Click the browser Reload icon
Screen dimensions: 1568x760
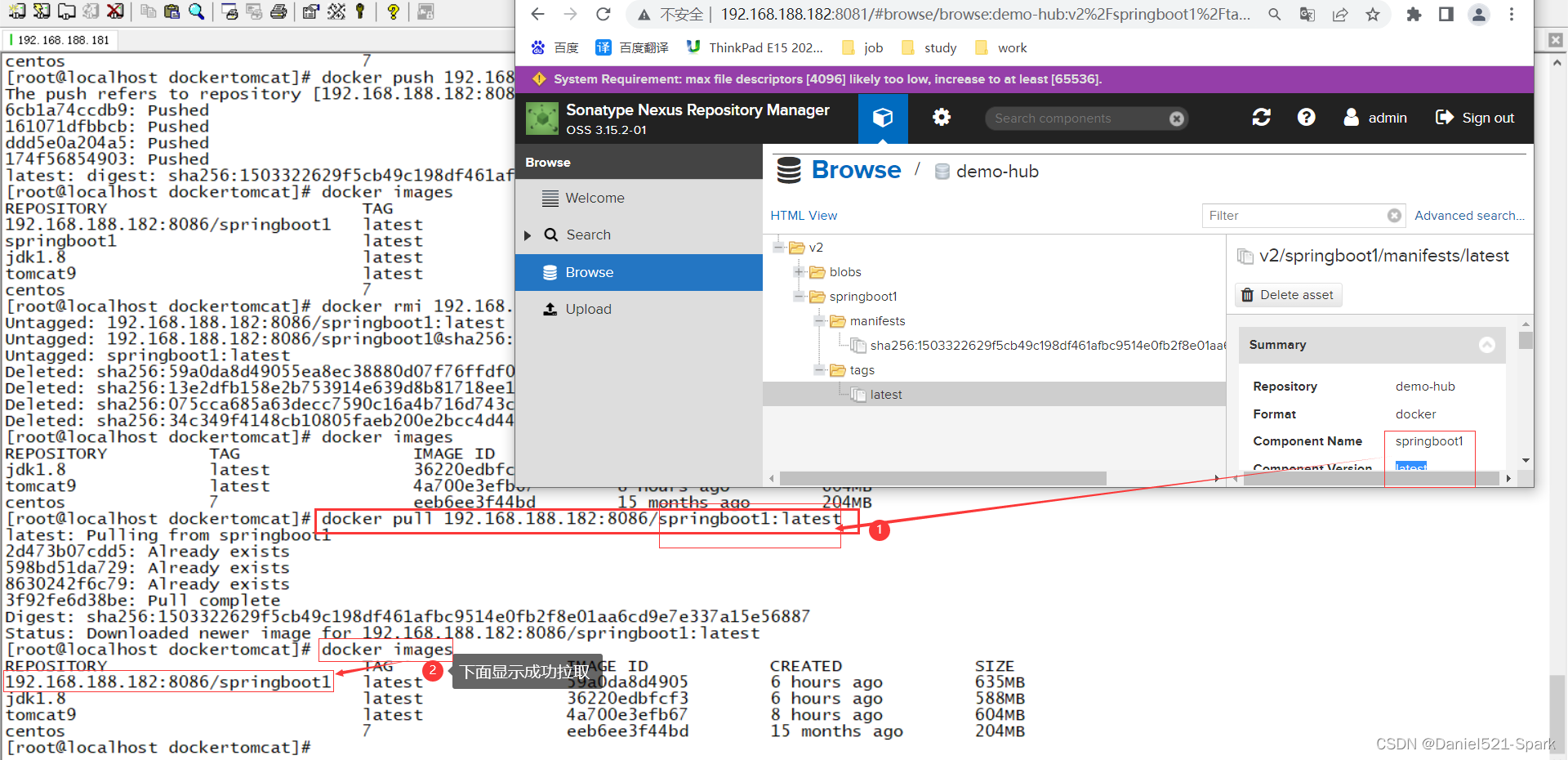[x=603, y=14]
